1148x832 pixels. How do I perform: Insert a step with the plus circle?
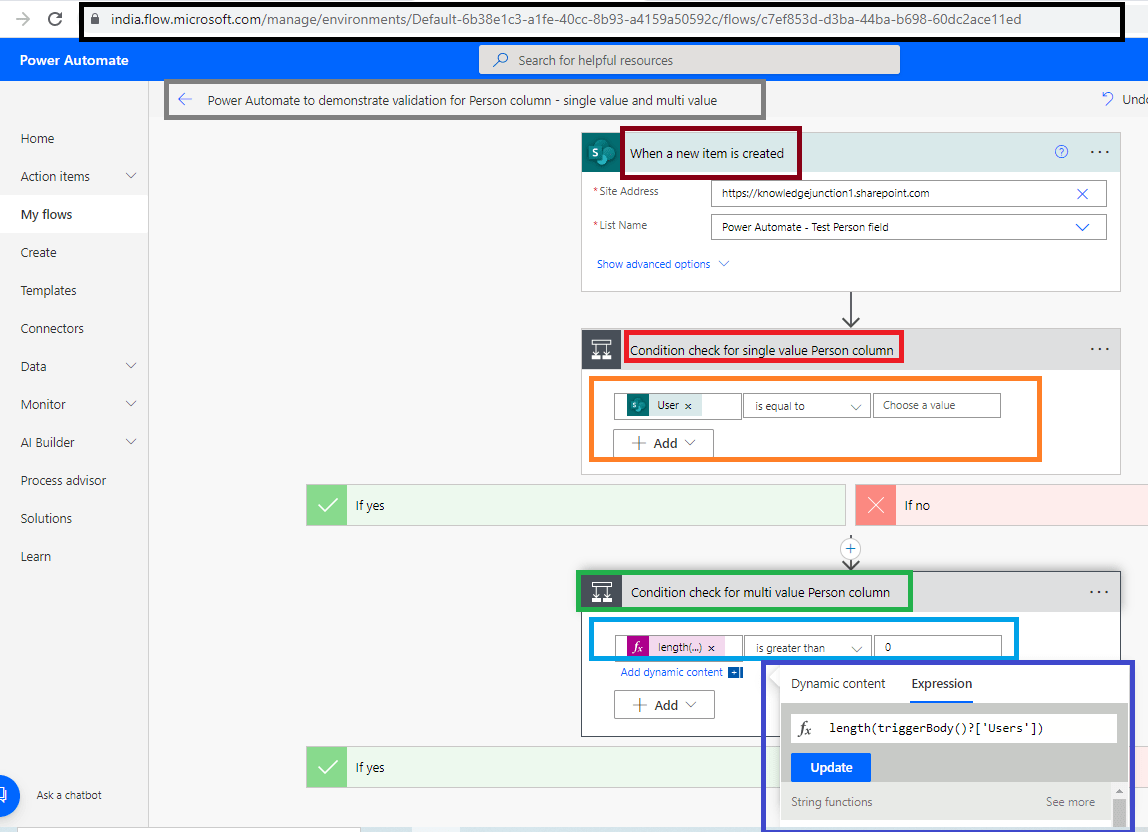[x=850, y=548]
